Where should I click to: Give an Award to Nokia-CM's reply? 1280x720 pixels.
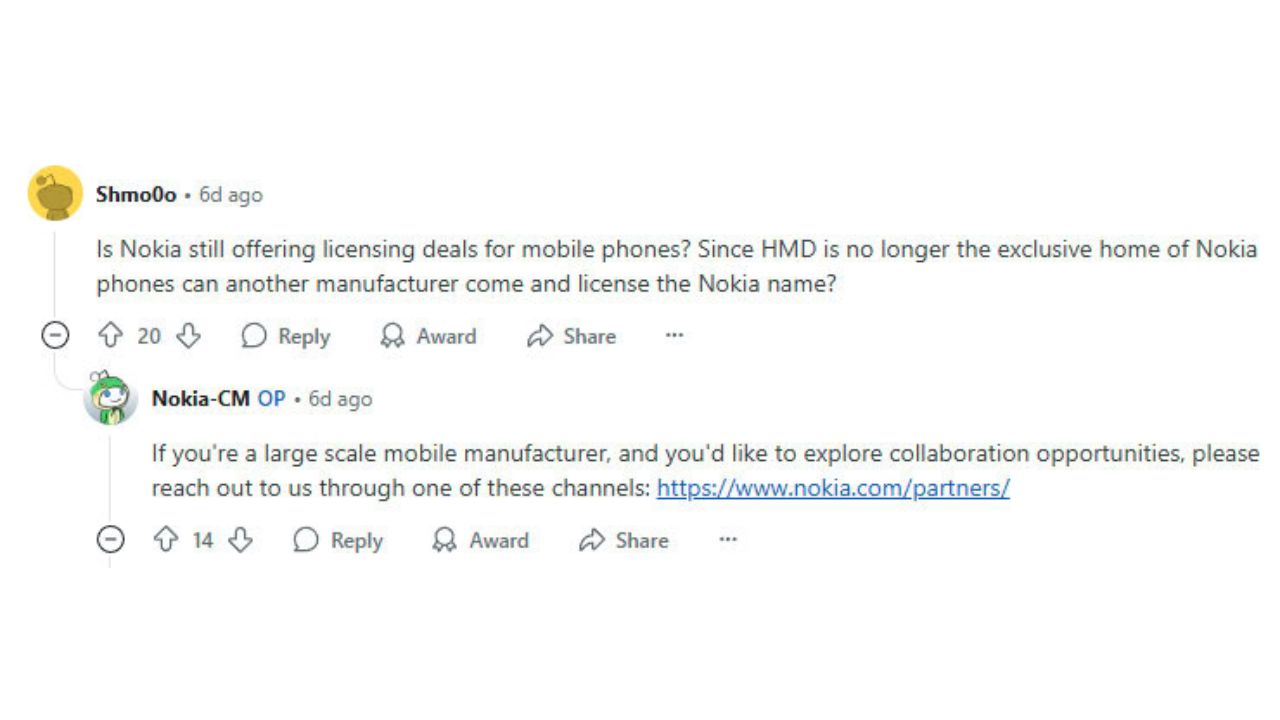(x=480, y=540)
